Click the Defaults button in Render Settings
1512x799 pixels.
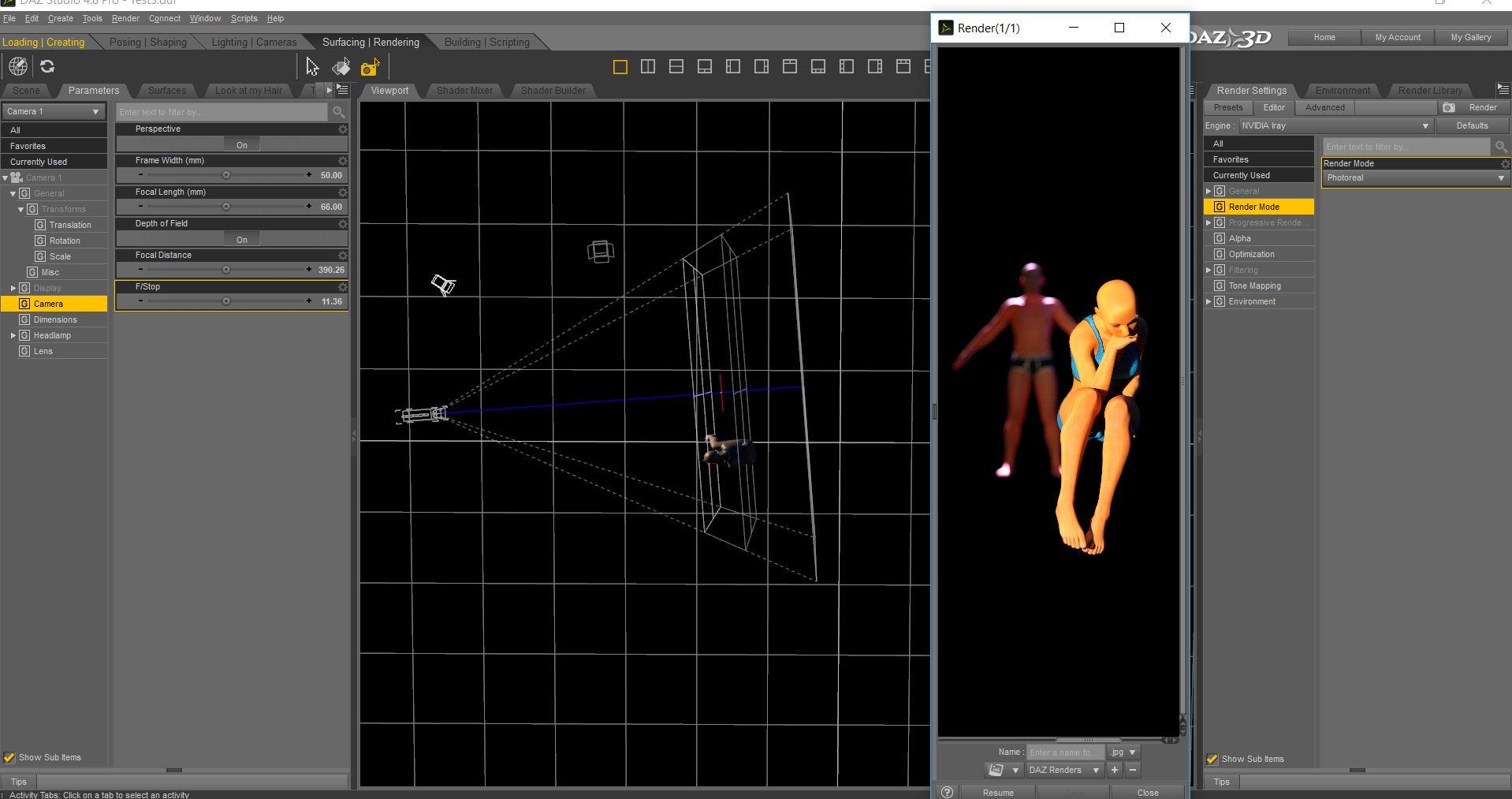(1472, 125)
